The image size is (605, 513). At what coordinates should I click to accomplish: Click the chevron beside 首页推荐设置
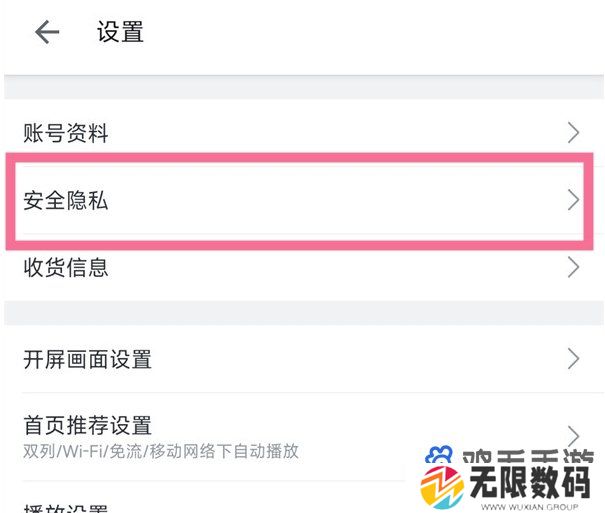(x=573, y=436)
